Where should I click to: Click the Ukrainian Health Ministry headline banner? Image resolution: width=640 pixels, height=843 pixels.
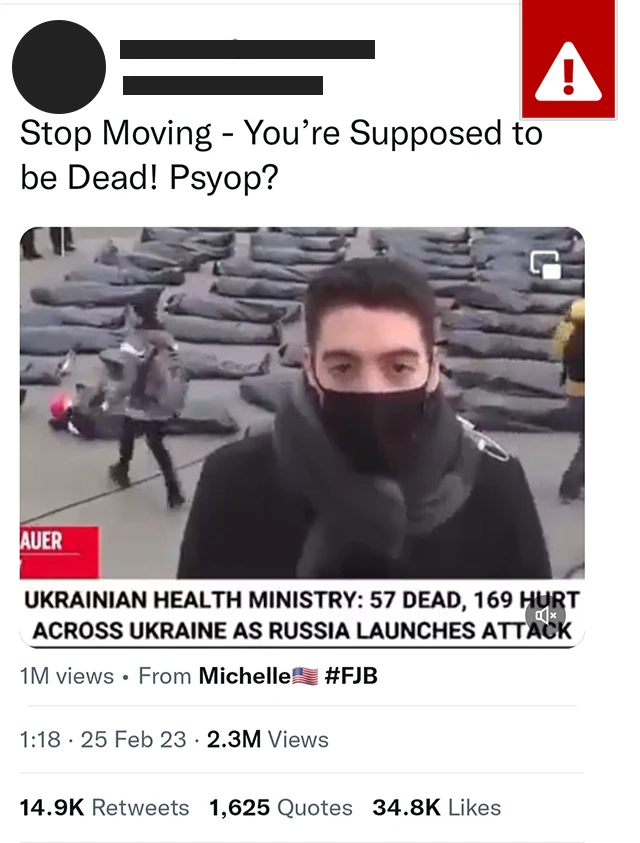click(302, 614)
